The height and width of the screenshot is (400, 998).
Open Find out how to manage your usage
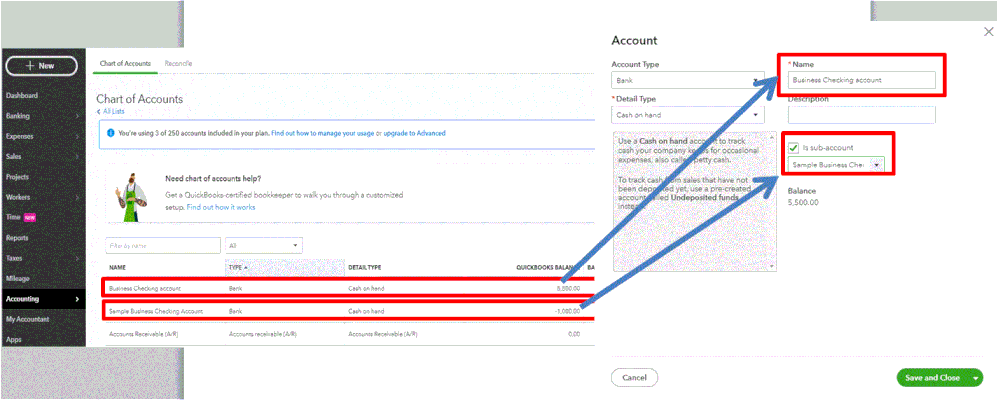323,133
